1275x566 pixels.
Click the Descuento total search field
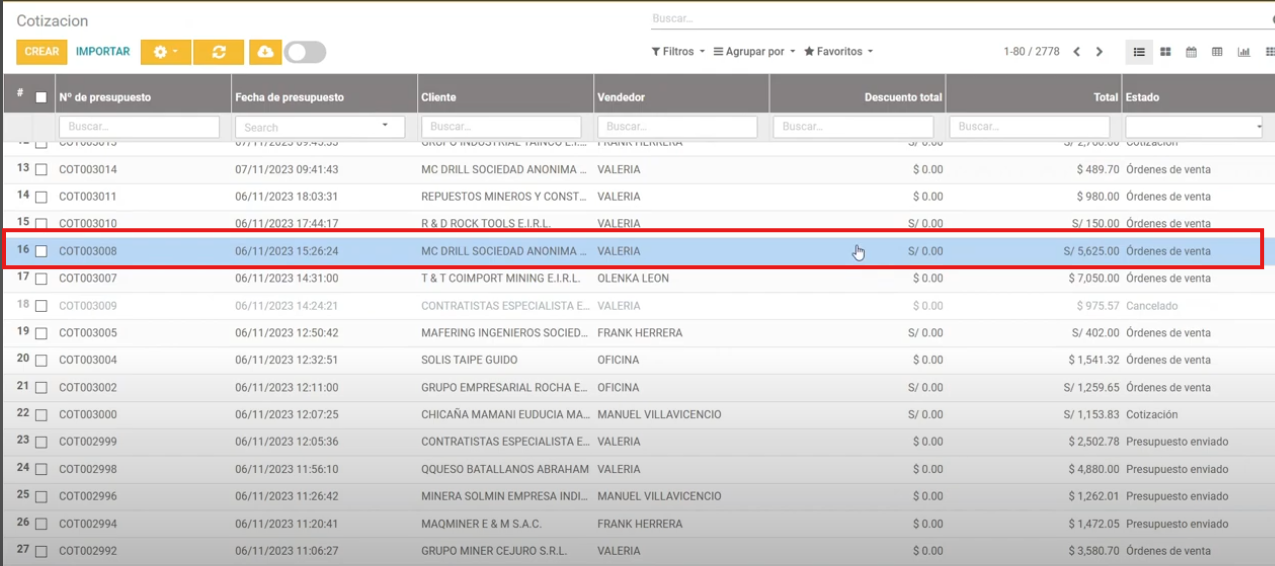point(853,127)
